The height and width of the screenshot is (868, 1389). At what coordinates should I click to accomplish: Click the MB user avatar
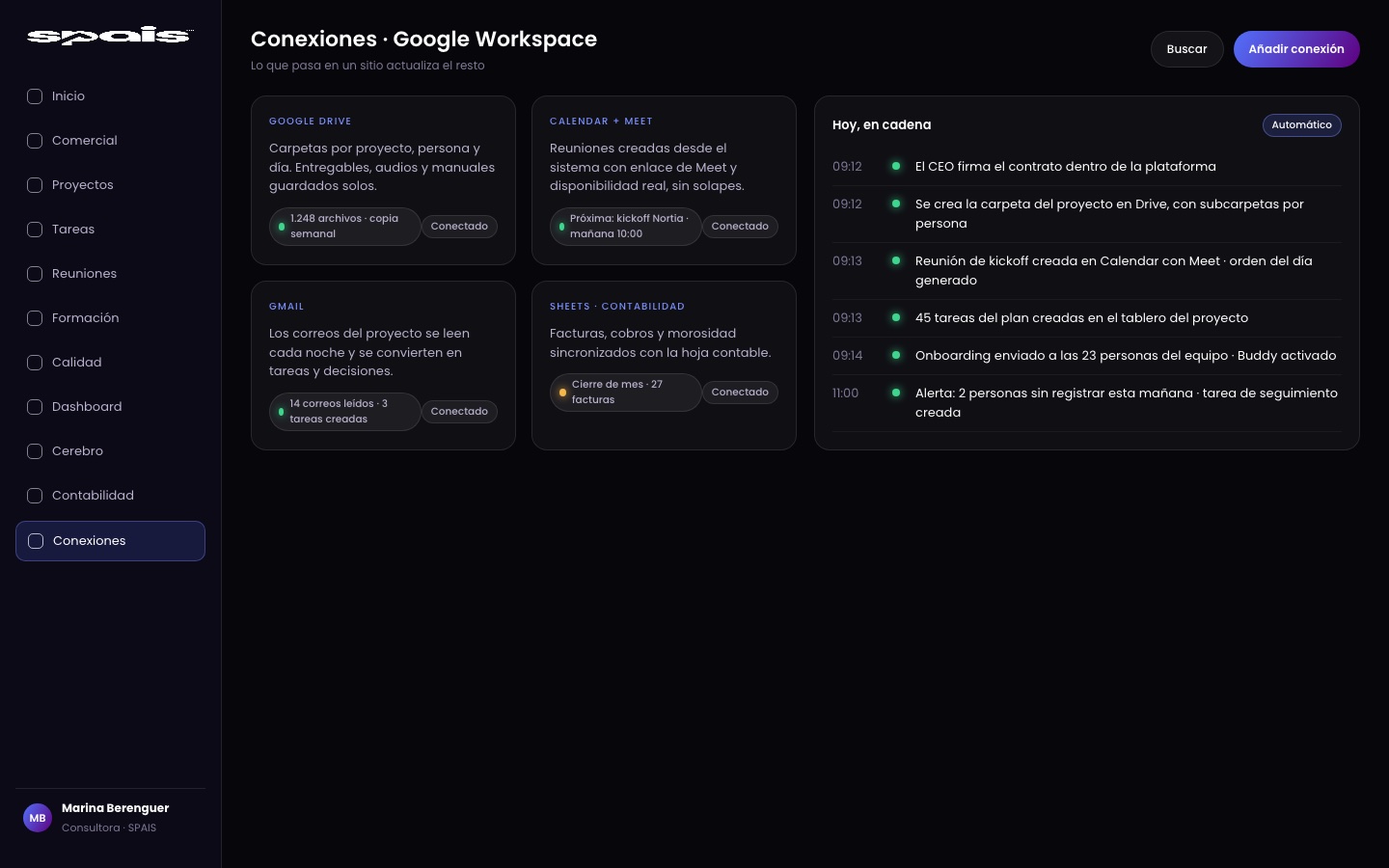click(38, 818)
